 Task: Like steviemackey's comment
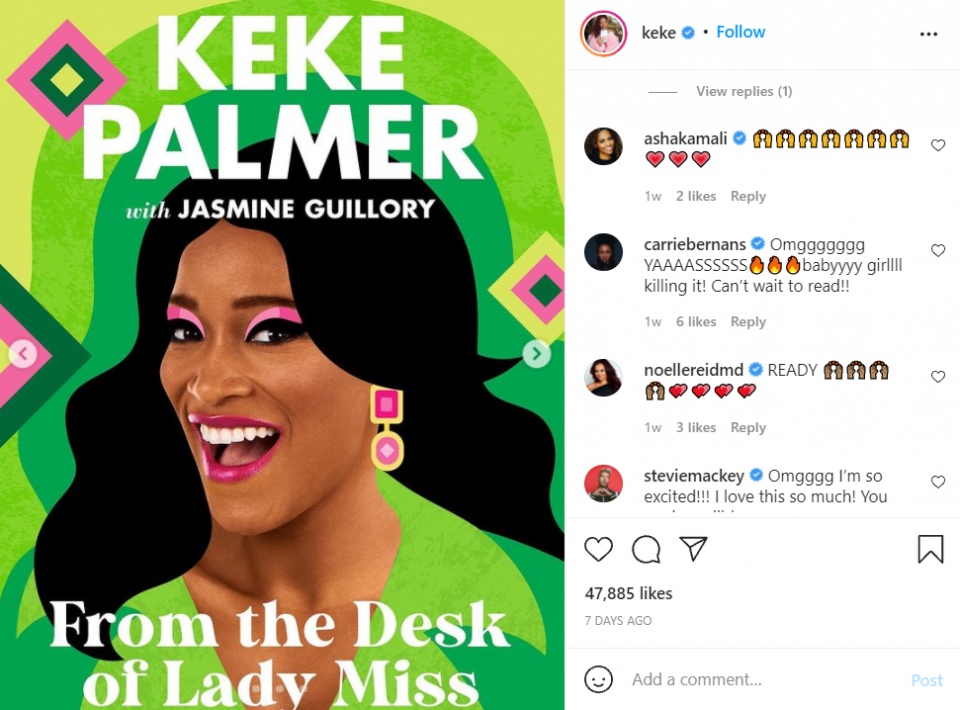click(937, 482)
